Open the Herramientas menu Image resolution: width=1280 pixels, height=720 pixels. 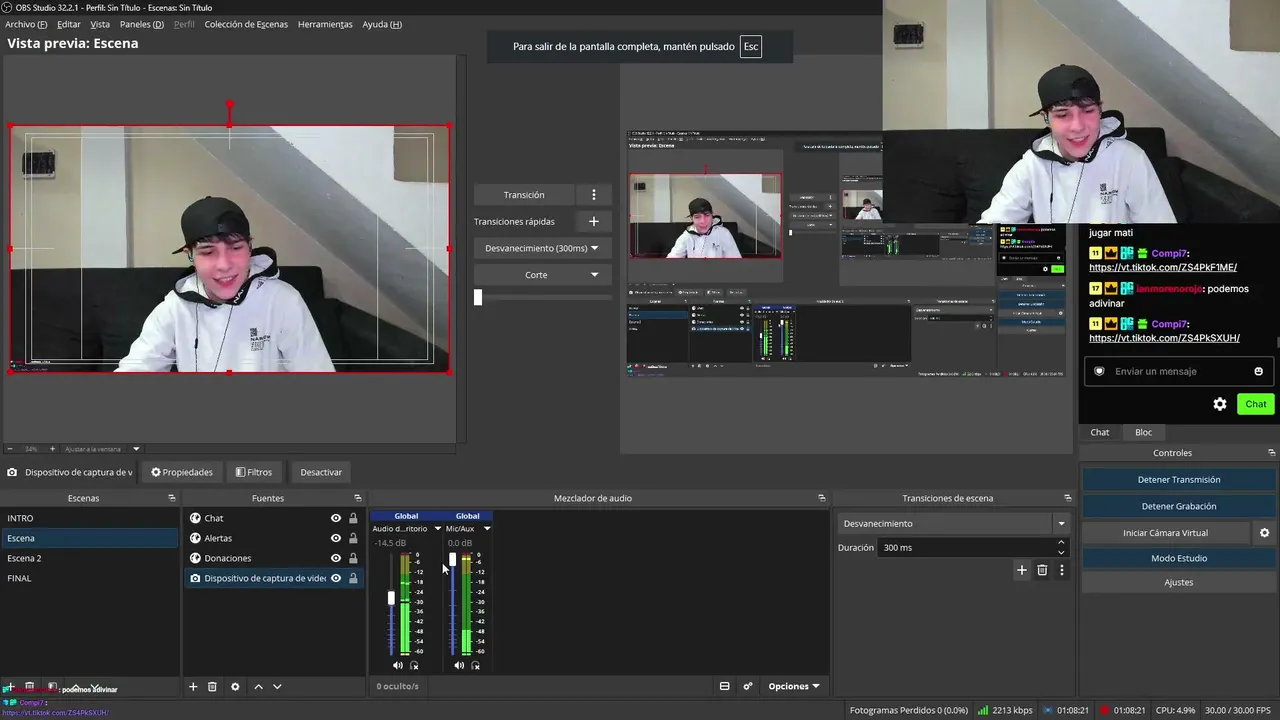pos(325,24)
